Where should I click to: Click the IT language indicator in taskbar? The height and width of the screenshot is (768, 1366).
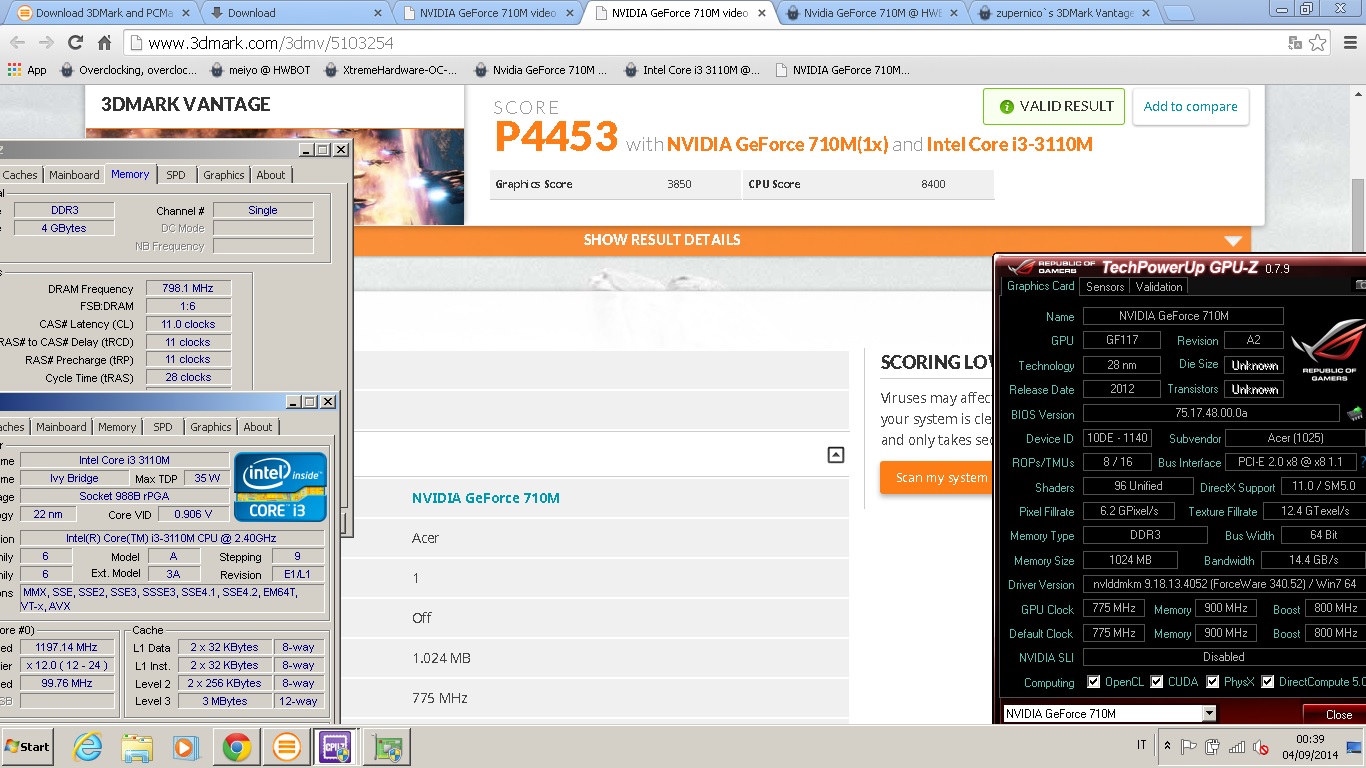[1142, 746]
